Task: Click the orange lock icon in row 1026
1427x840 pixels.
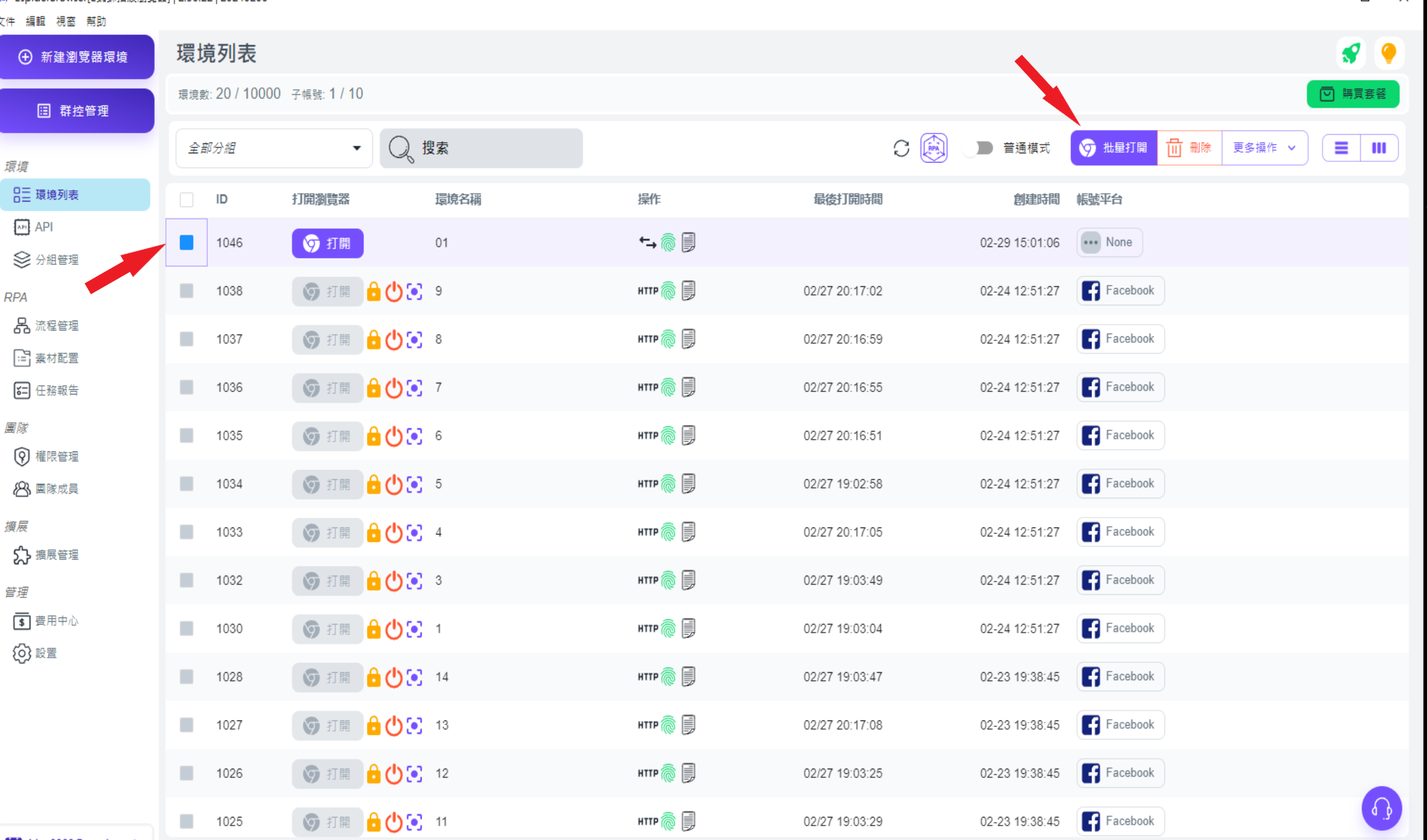Action: pyautogui.click(x=374, y=774)
